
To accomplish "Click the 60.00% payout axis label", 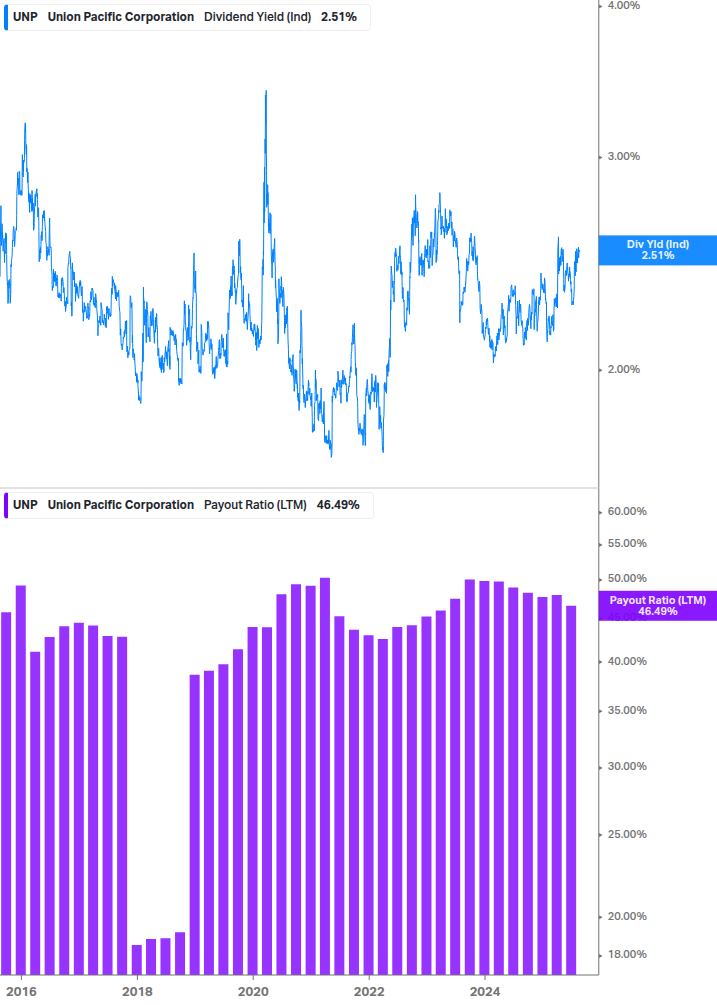I will pos(627,511).
